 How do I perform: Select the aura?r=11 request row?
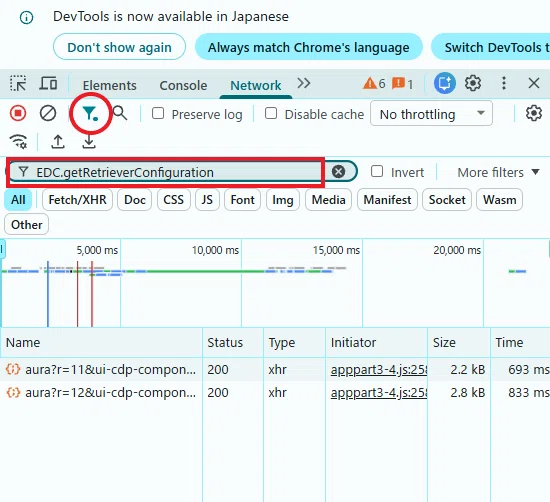[x=275, y=369]
